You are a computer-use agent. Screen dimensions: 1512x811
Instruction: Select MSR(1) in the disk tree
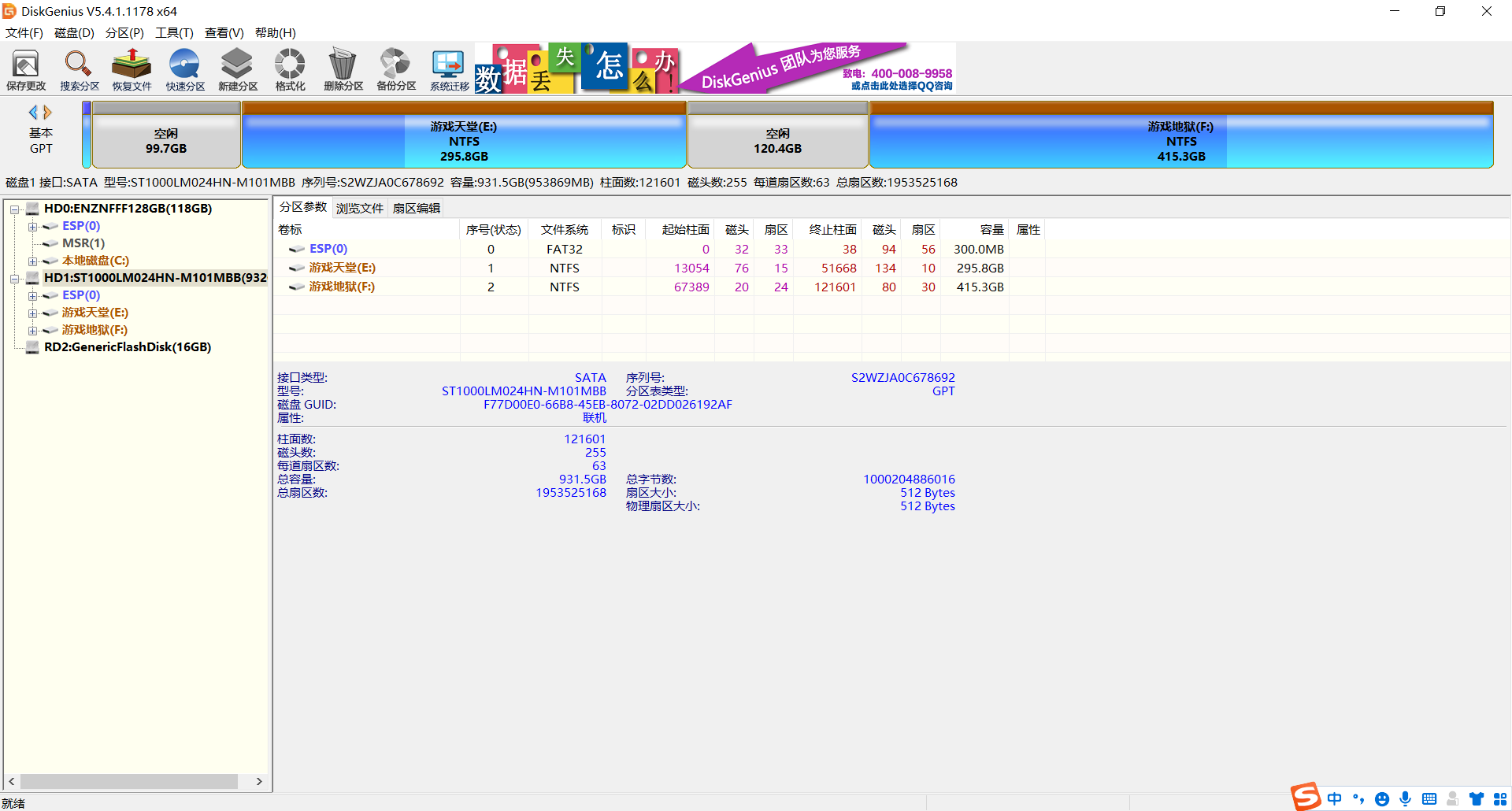(83, 243)
